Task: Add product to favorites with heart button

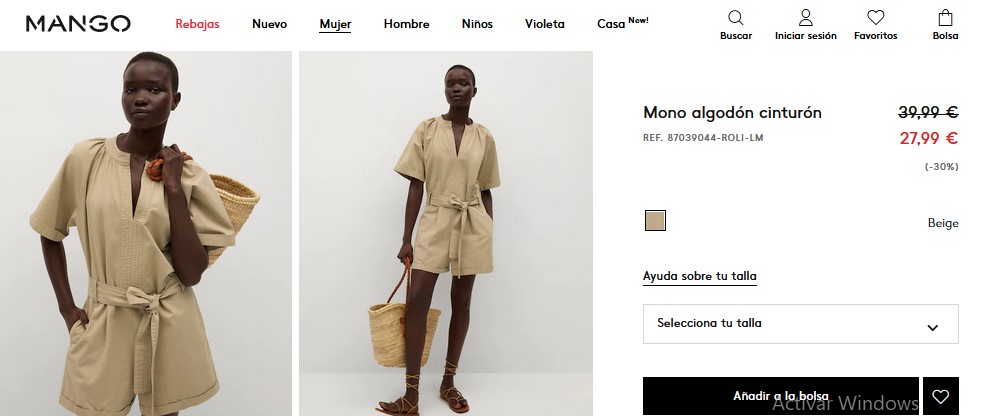Action: tap(941, 396)
